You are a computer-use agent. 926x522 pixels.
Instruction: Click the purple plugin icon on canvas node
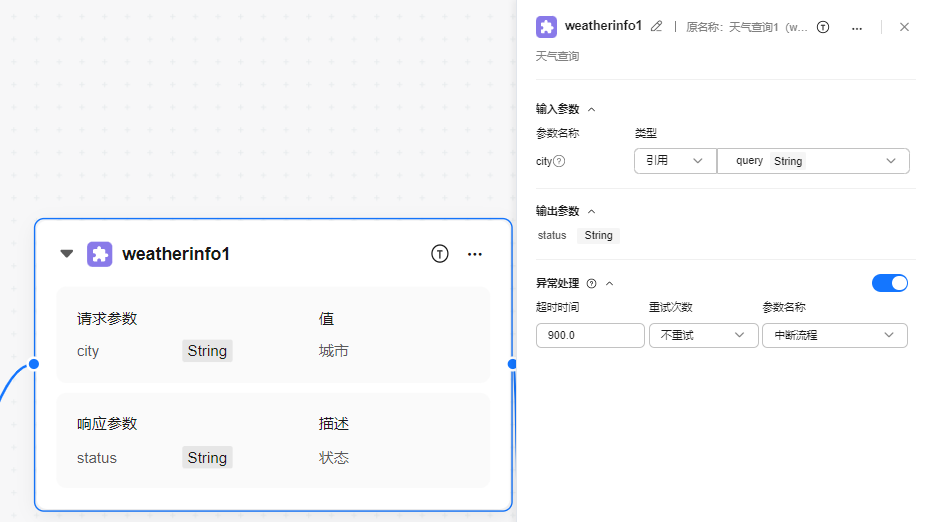100,254
